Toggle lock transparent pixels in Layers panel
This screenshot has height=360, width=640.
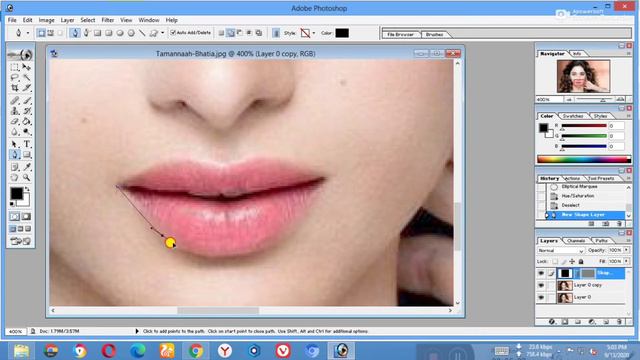555,261
